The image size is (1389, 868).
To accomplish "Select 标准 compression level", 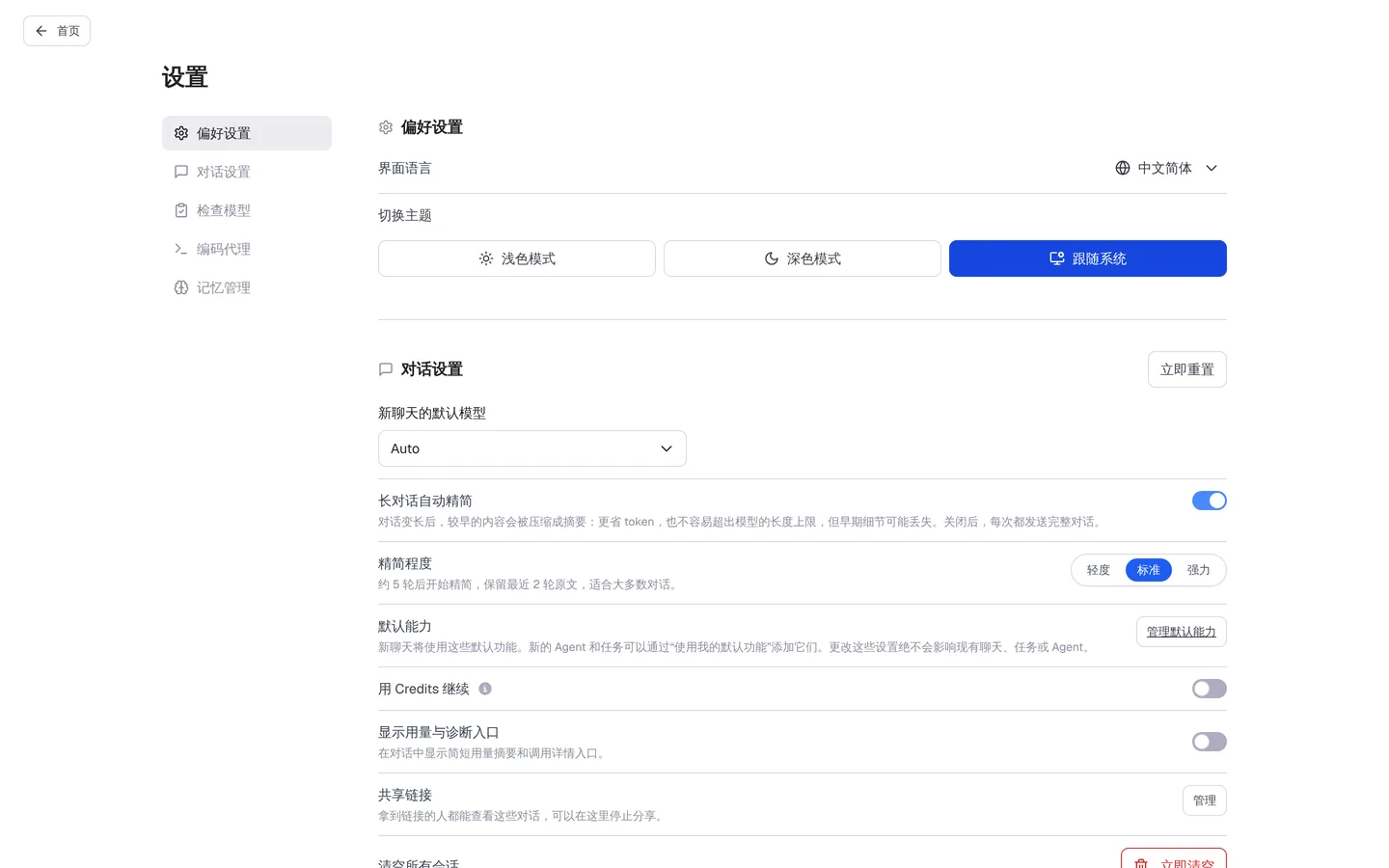I will point(1149,570).
